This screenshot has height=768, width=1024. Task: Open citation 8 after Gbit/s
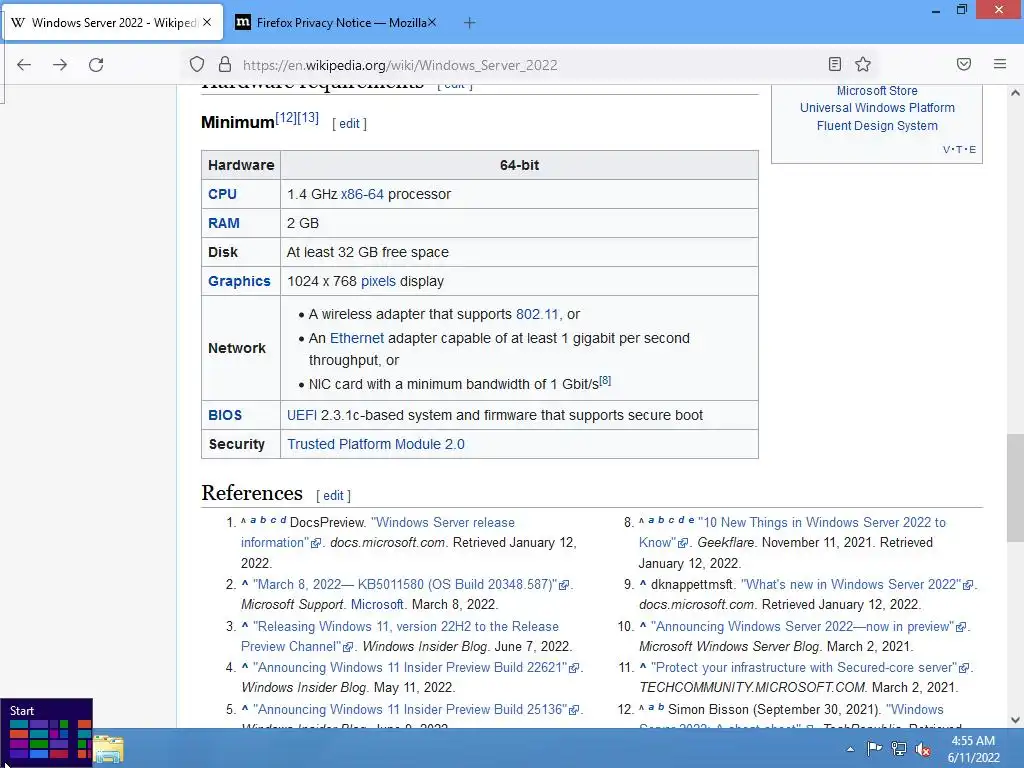[x=605, y=380]
